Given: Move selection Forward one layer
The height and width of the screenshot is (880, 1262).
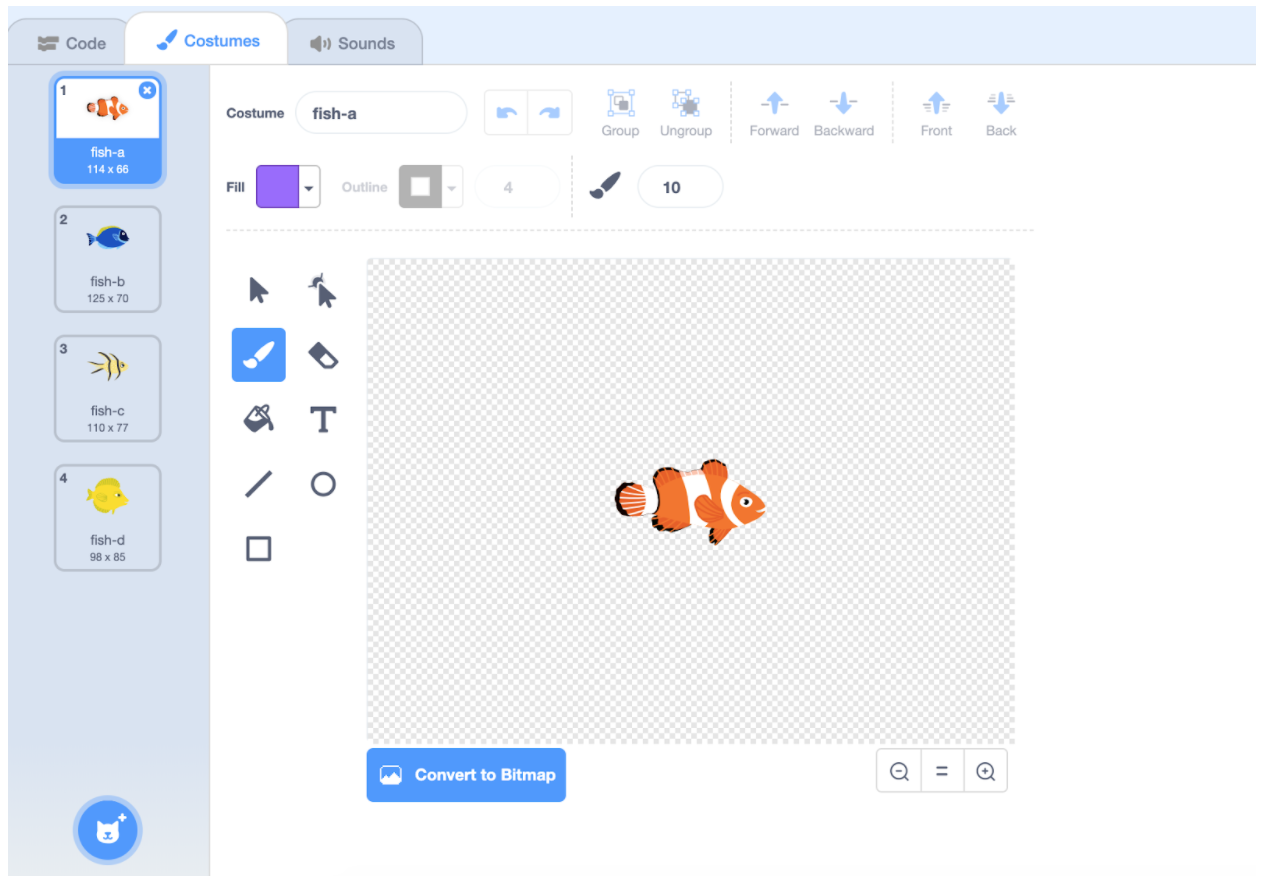Looking at the screenshot, I should [774, 103].
